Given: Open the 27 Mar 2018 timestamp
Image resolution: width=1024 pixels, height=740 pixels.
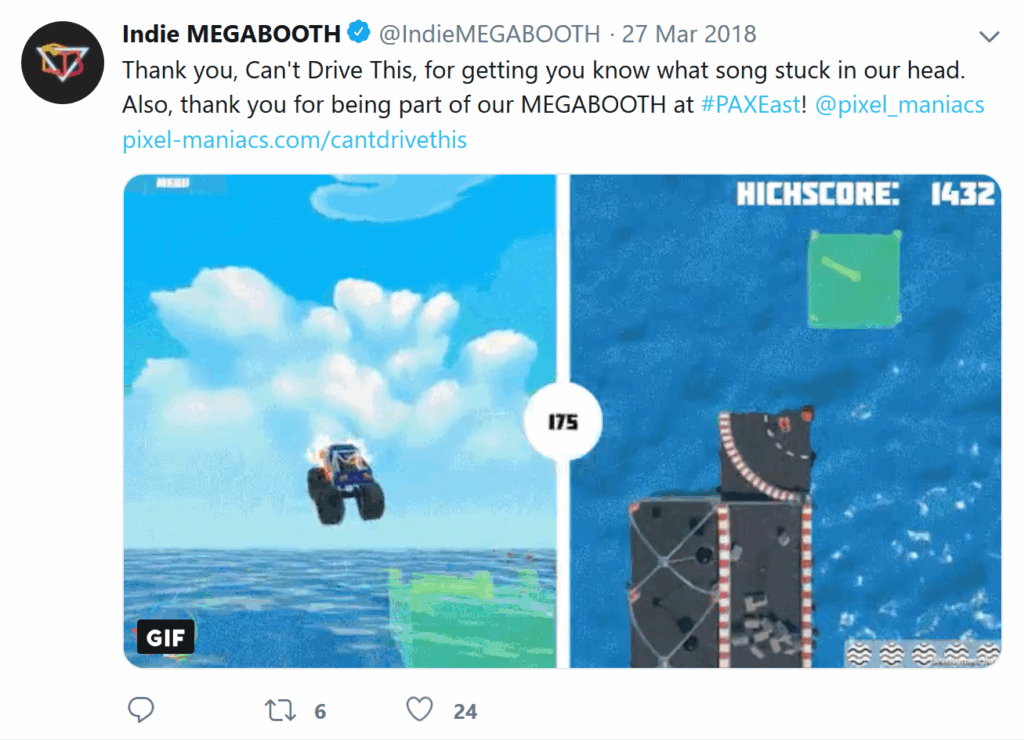Looking at the screenshot, I should click(689, 34).
